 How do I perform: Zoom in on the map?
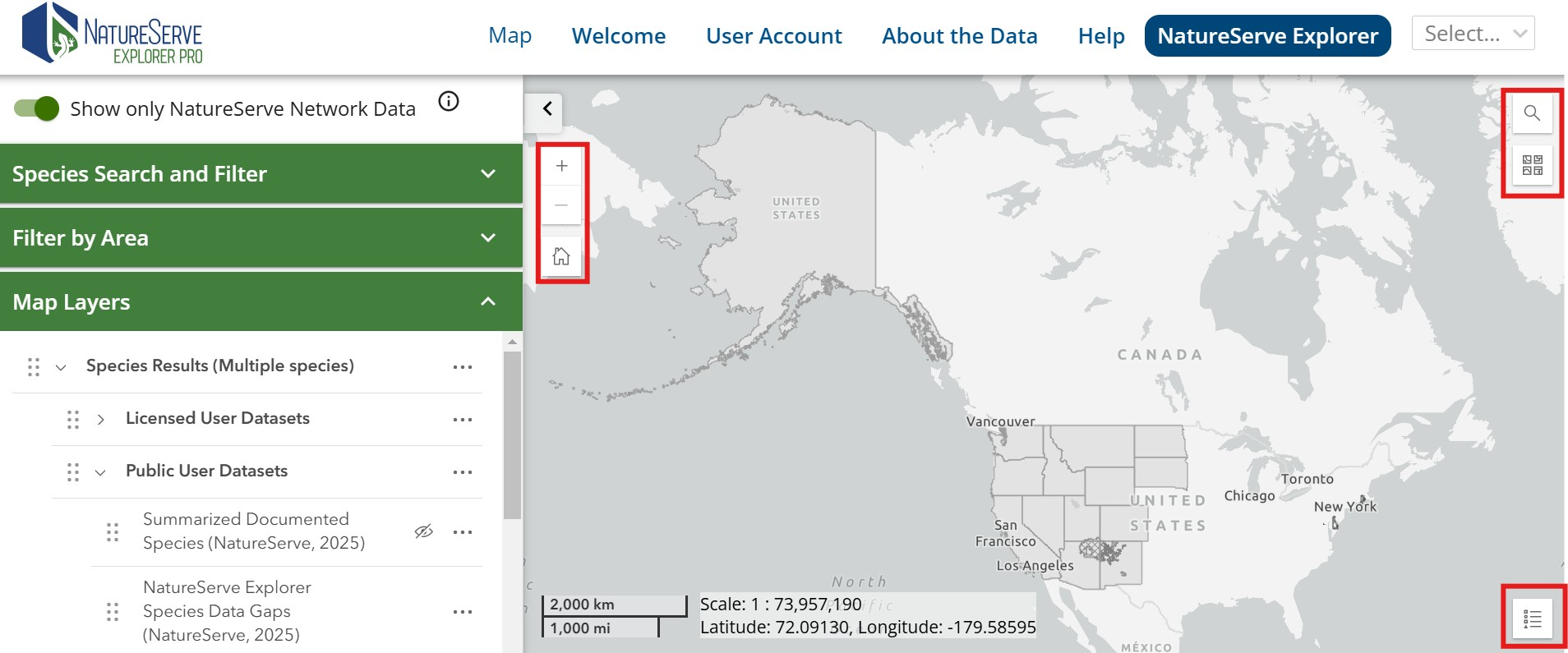561,166
